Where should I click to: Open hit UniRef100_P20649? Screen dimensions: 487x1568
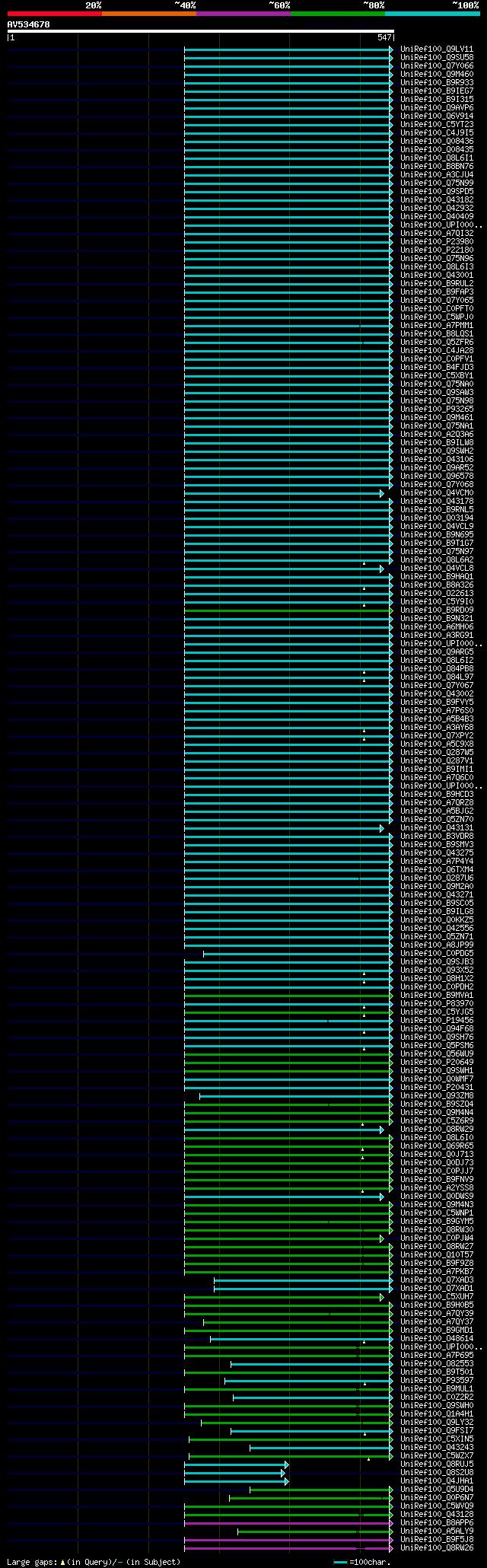[x=437, y=1062]
